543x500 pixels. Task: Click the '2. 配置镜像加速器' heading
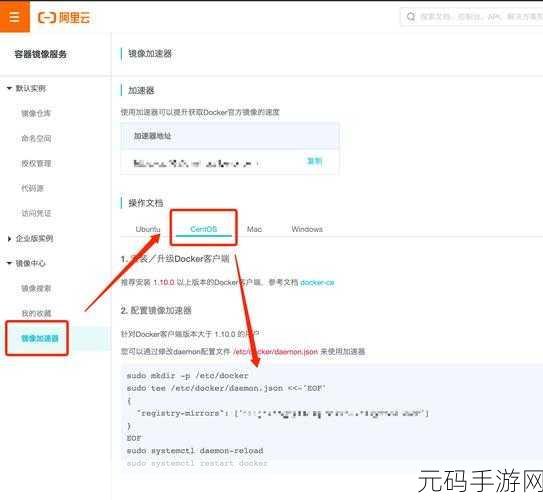(156, 310)
